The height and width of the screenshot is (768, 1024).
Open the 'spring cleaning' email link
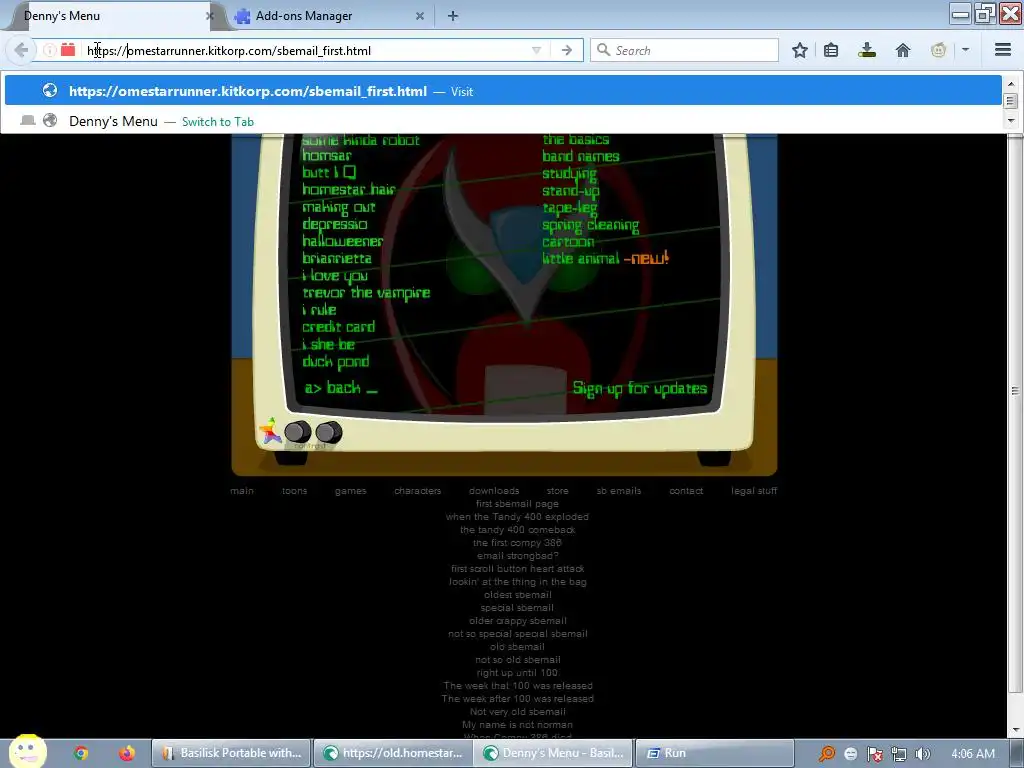pos(590,225)
